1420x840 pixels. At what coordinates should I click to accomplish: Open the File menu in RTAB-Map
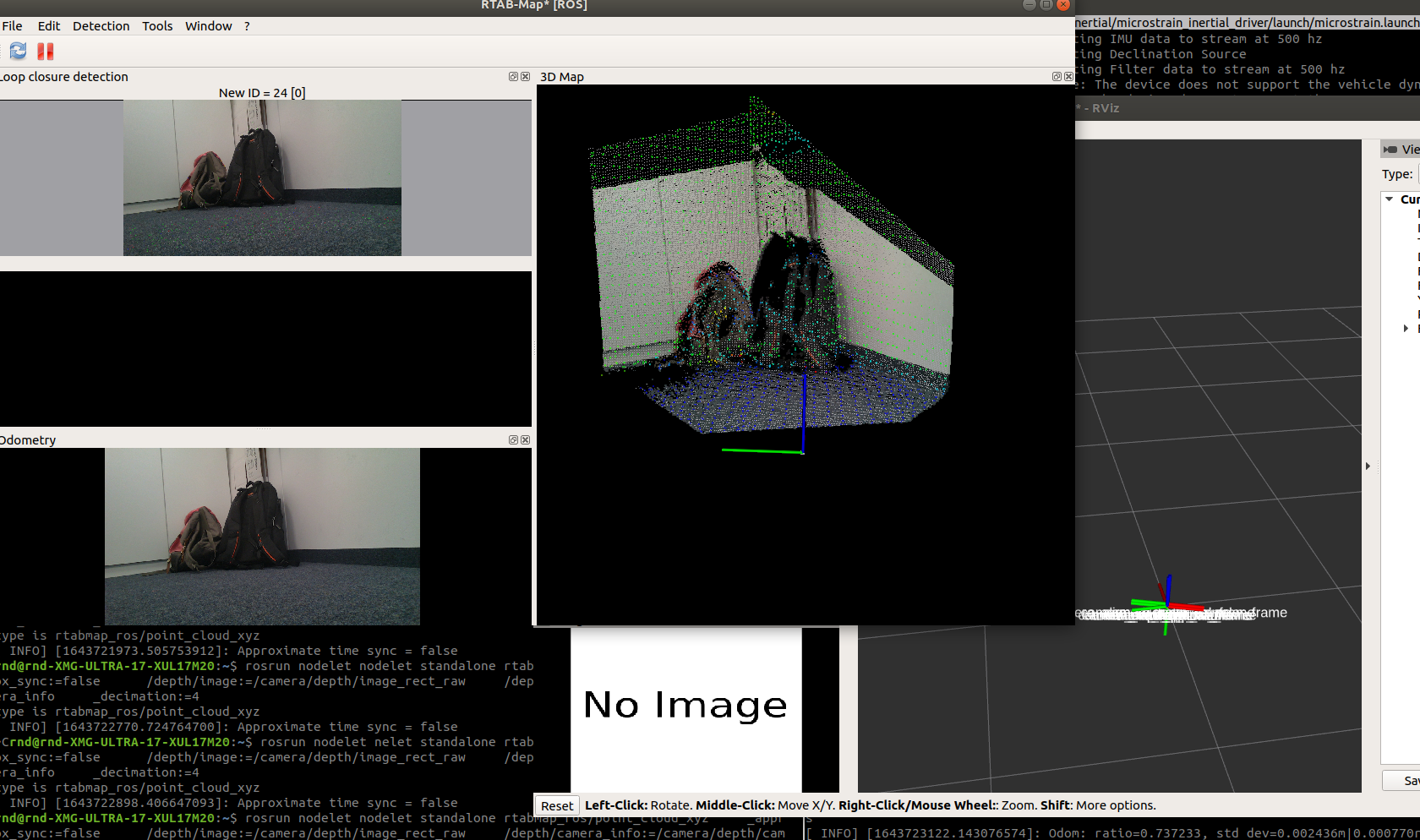(13, 26)
